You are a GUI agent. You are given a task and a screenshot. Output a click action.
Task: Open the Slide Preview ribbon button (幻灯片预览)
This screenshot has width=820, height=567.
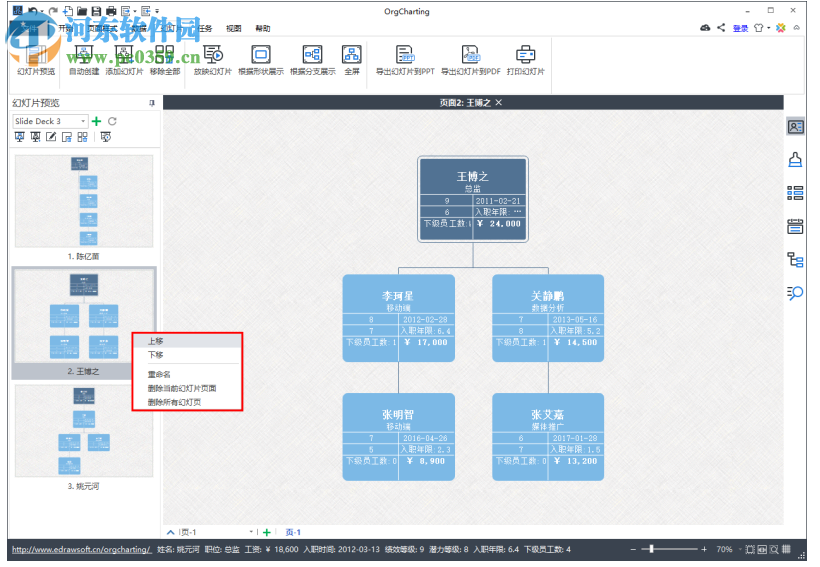pyautogui.click(x=36, y=61)
